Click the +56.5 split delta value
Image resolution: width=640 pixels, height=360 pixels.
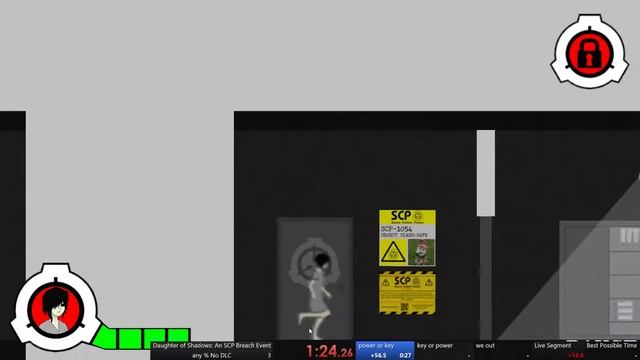coord(378,356)
